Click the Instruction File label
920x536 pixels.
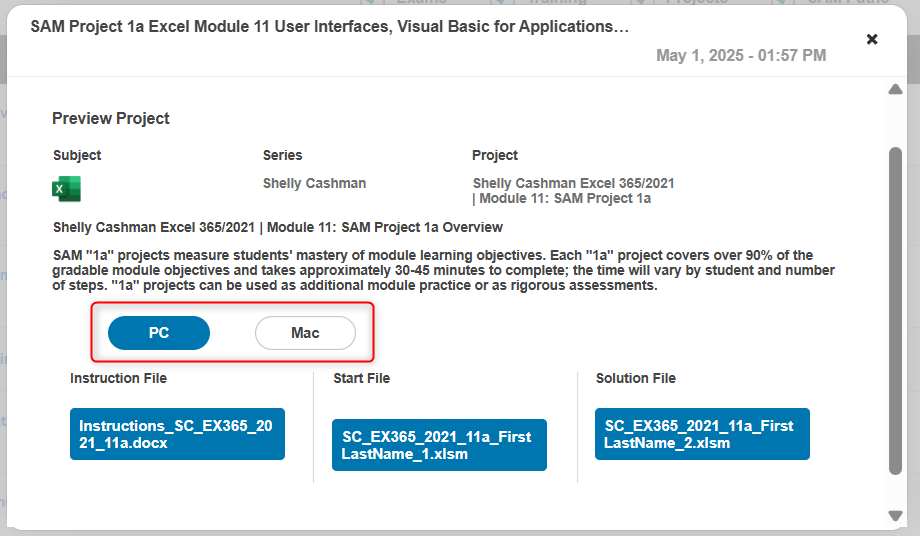(119, 378)
